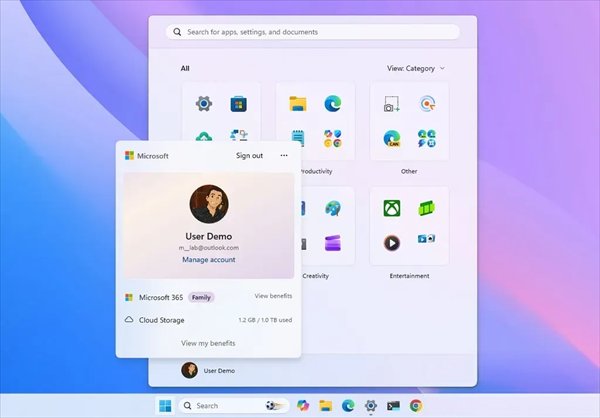Click the Entertainment category label
The width and height of the screenshot is (600, 418).
[409, 276]
